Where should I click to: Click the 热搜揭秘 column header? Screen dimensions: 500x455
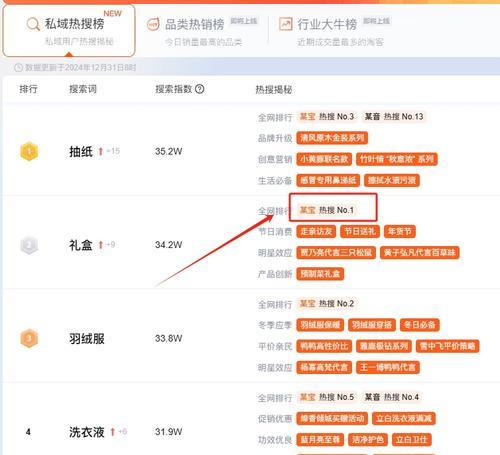point(274,89)
